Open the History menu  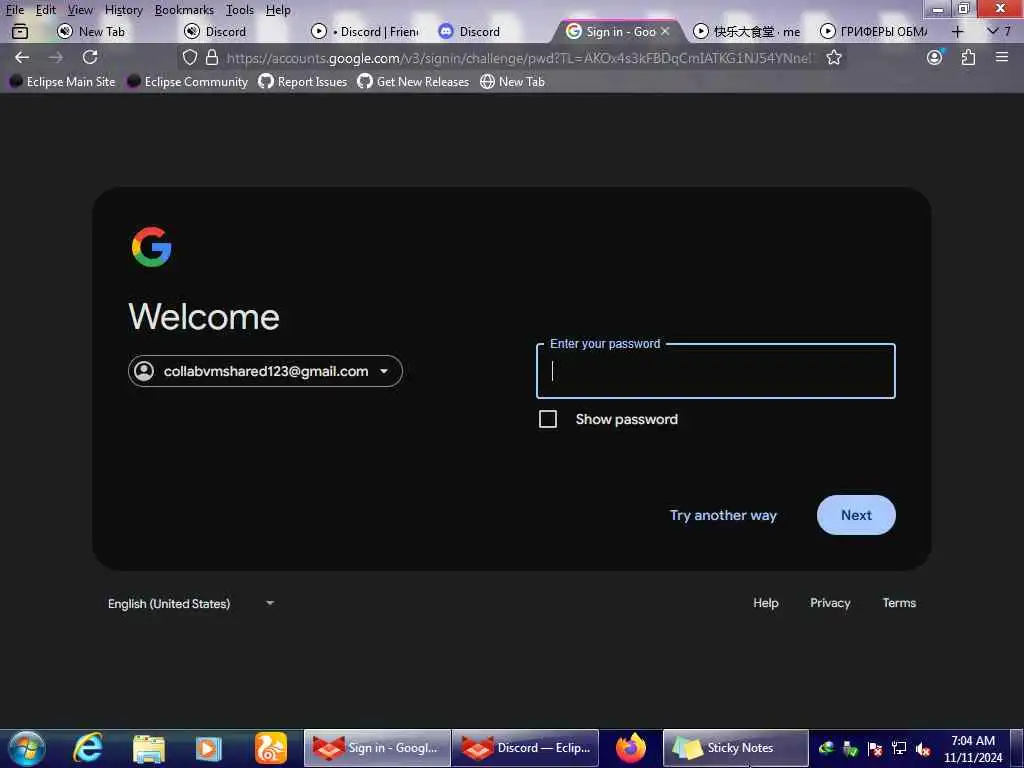click(123, 10)
